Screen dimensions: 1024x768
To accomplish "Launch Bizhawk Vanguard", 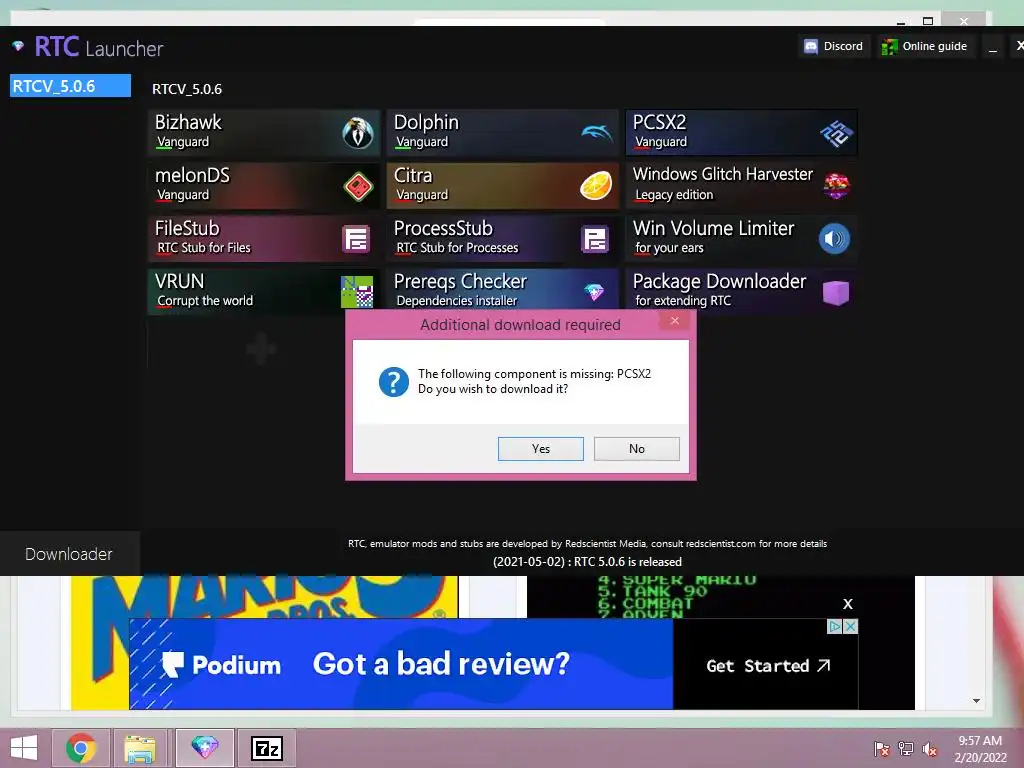I will [x=264, y=133].
